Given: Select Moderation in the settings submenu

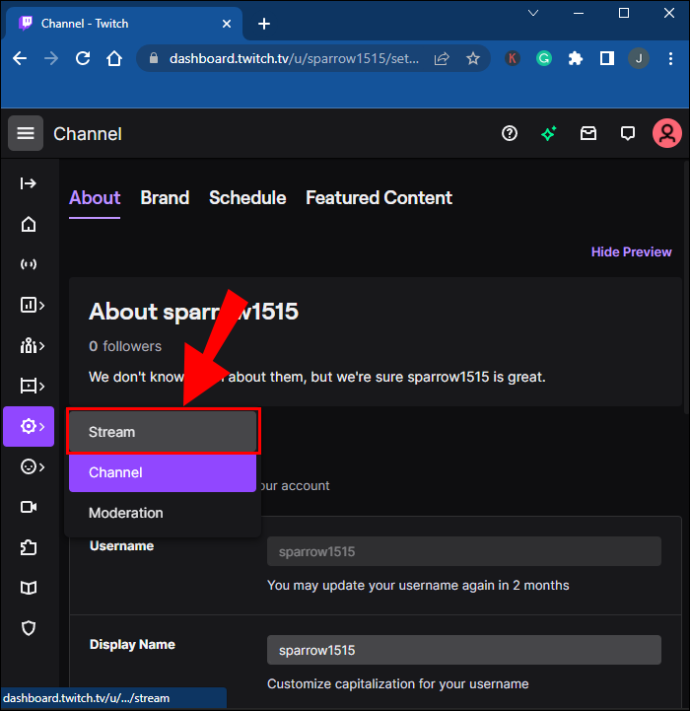Looking at the screenshot, I should click(163, 513).
